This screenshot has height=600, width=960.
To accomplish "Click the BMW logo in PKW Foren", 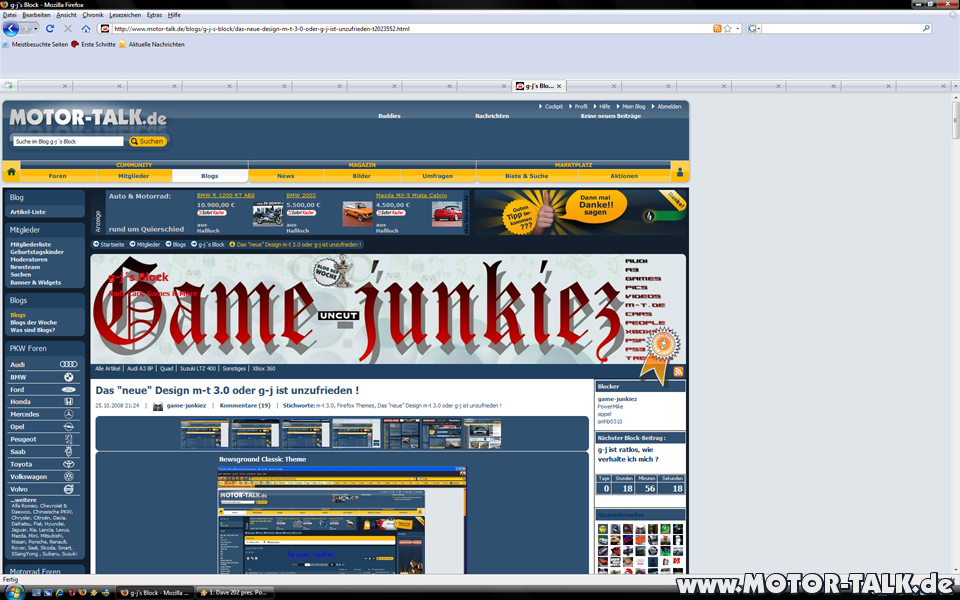I will click(69, 377).
